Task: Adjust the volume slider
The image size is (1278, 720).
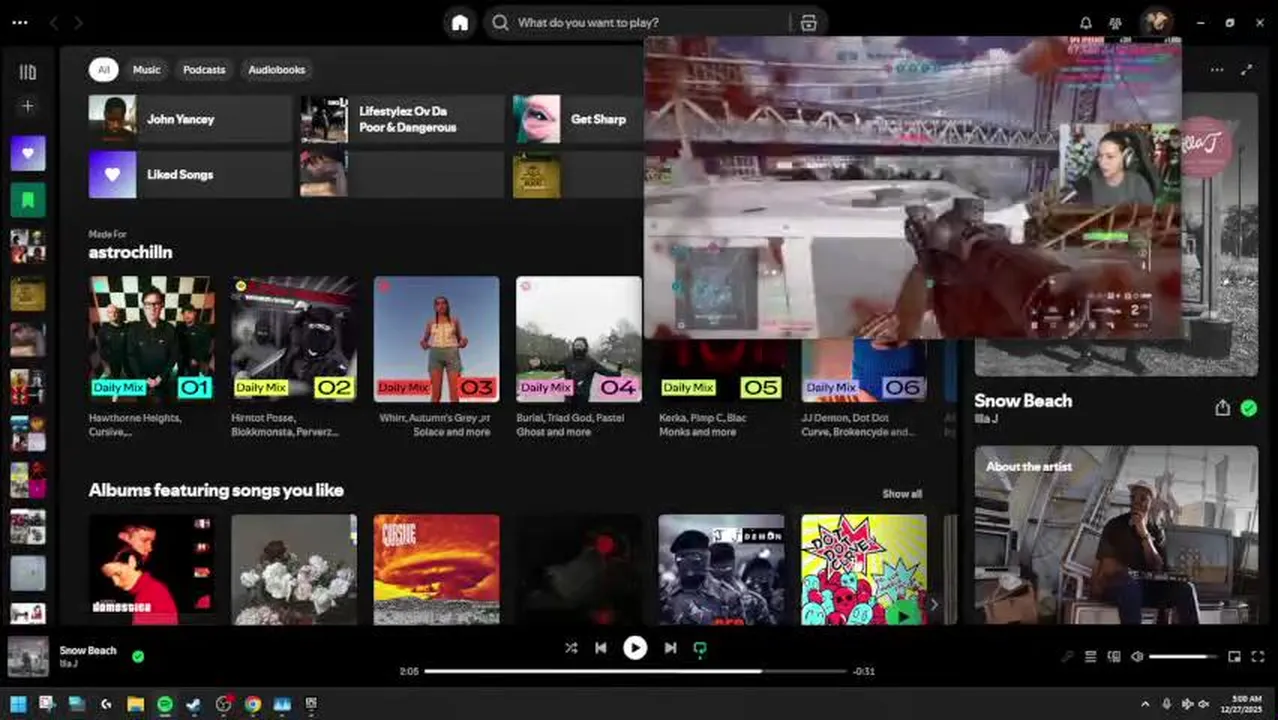Action: pyautogui.click(x=1183, y=657)
